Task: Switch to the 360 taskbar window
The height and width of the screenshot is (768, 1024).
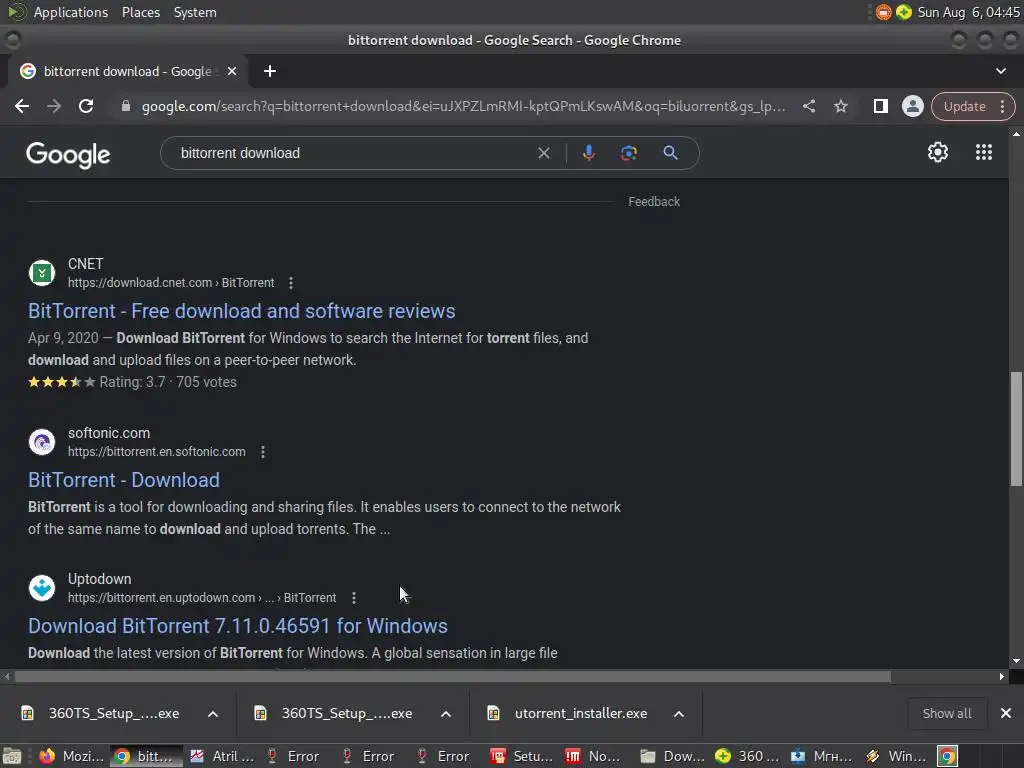Action: (x=748, y=756)
